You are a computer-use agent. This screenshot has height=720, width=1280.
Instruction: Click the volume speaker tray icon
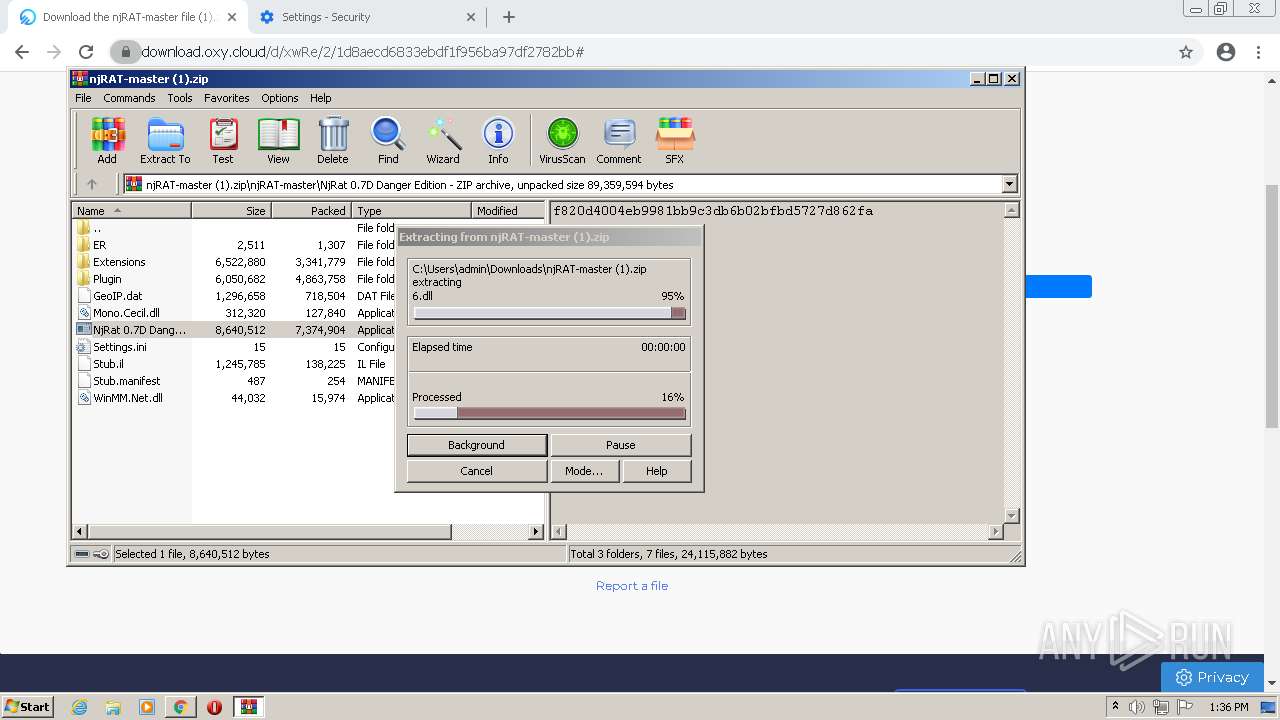click(1137, 707)
